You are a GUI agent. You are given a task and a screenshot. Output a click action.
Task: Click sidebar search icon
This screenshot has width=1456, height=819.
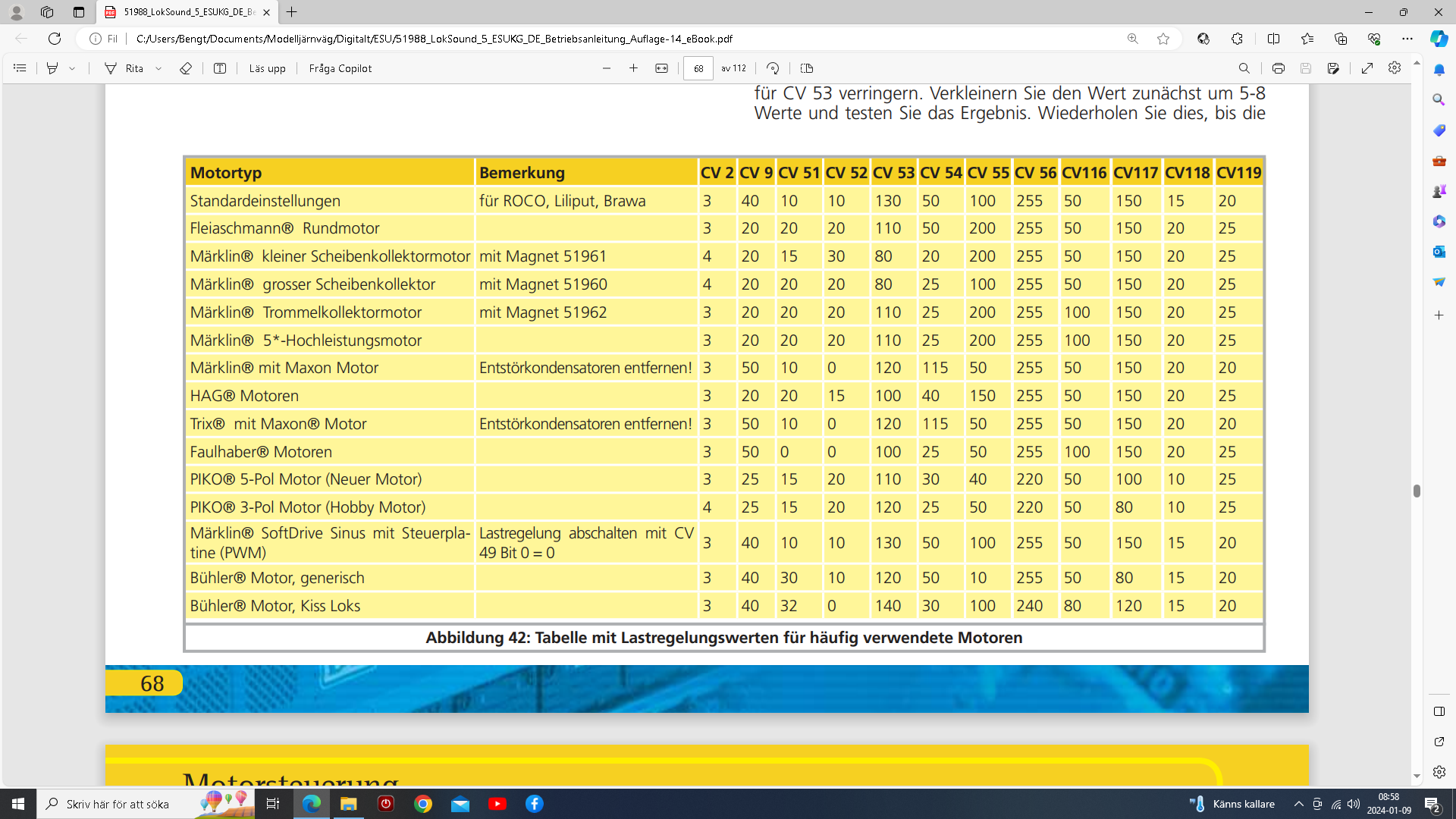point(1439,100)
